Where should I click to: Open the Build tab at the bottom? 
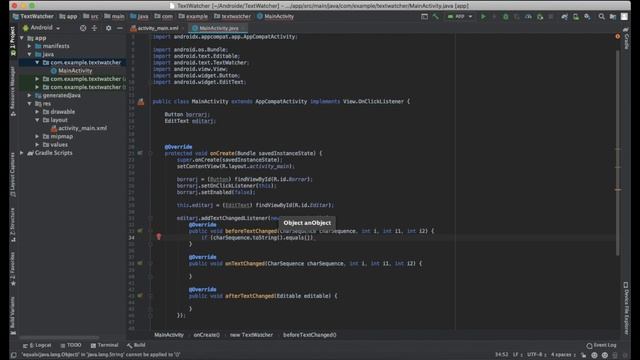136,345
